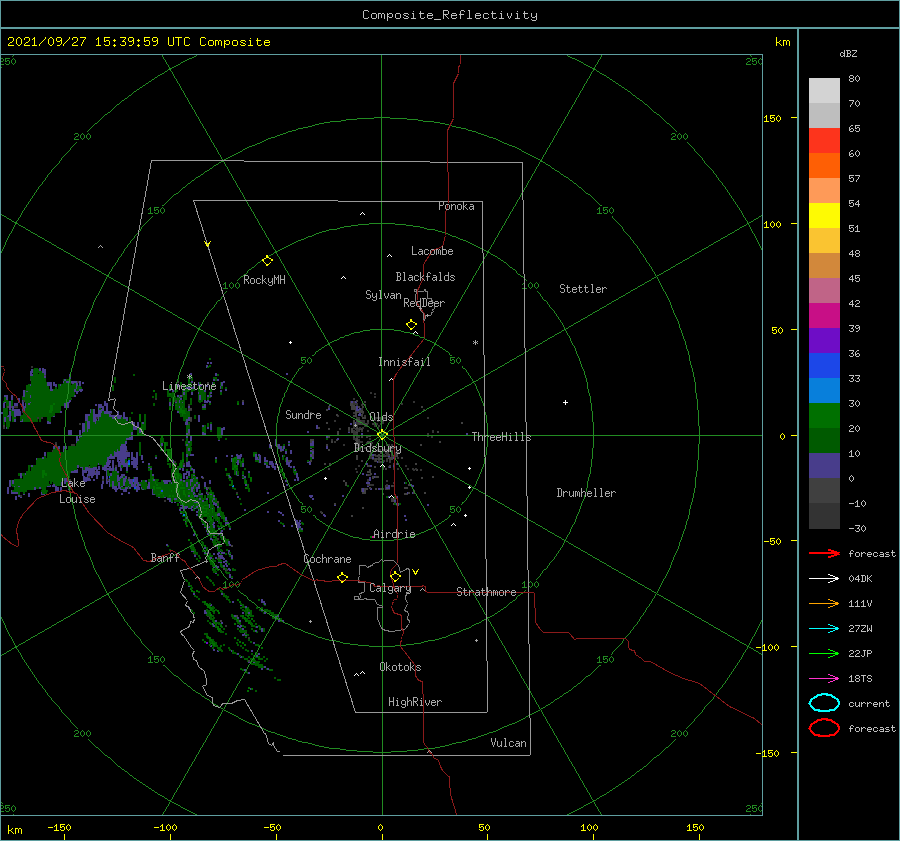Screen dimensions: 900x841
Task: Click the asterisk marker above Limestone
Action: click(x=189, y=377)
